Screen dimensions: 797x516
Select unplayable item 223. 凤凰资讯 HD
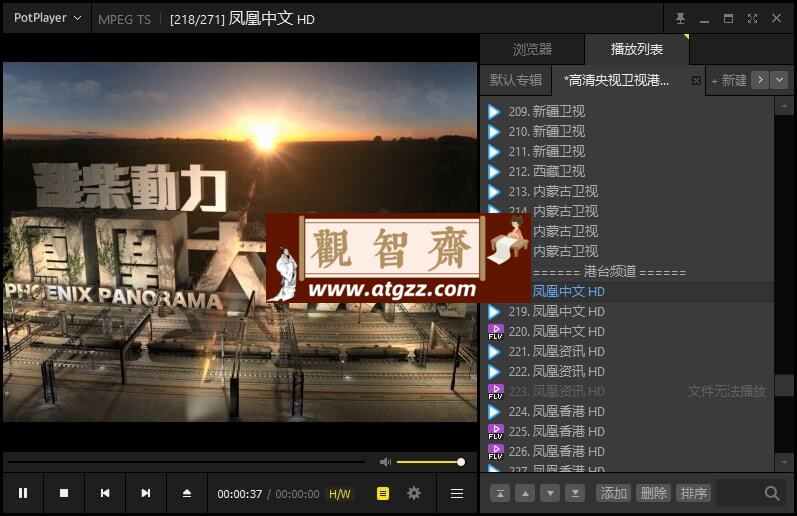pos(628,391)
